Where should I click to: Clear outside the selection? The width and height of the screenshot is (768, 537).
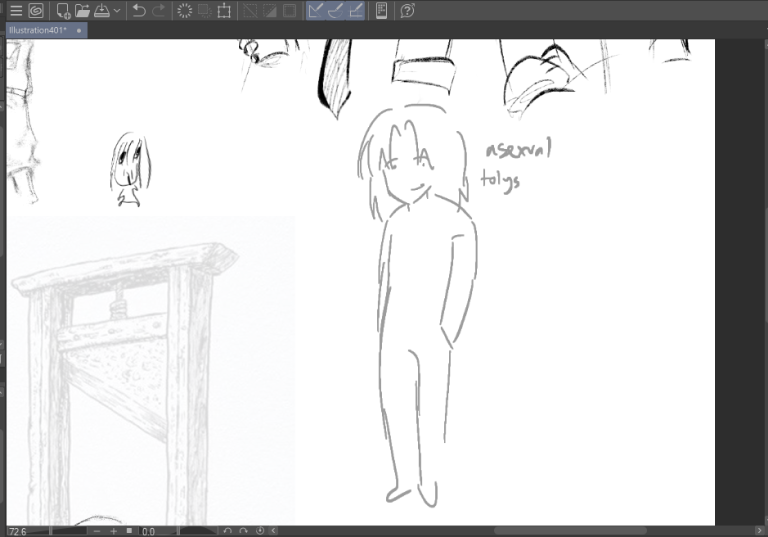point(204,10)
